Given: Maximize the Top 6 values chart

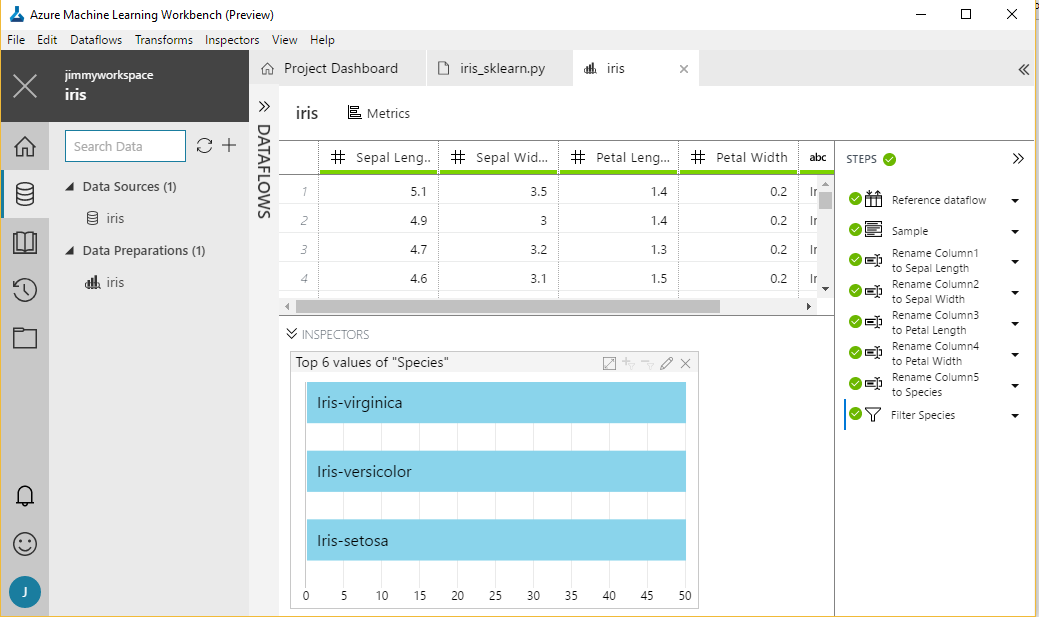Looking at the screenshot, I should point(609,363).
